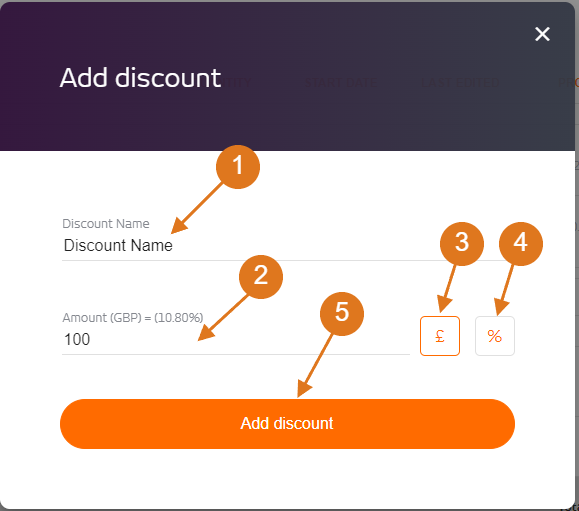
Task: Focus the Discount Name text field
Action: click(x=284, y=246)
